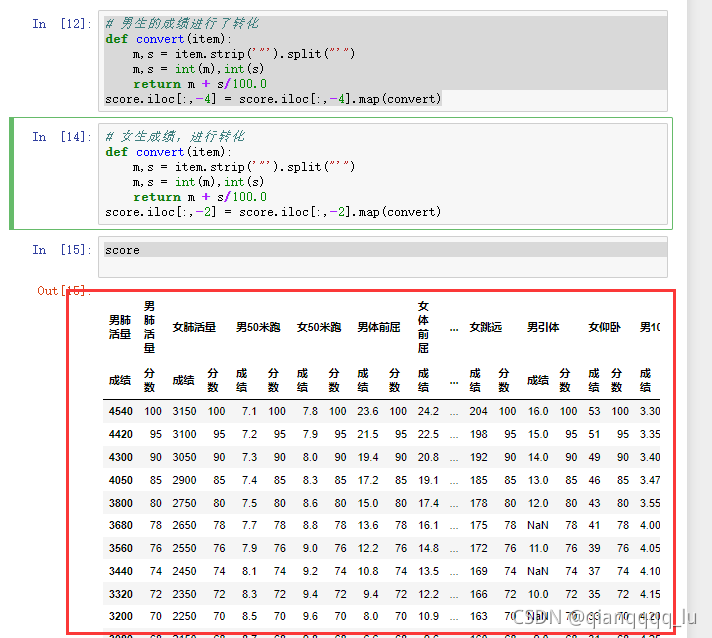Image resolution: width=712 pixels, height=638 pixels.
Task: Click the cell with value 14.8
Action: (428, 549)
